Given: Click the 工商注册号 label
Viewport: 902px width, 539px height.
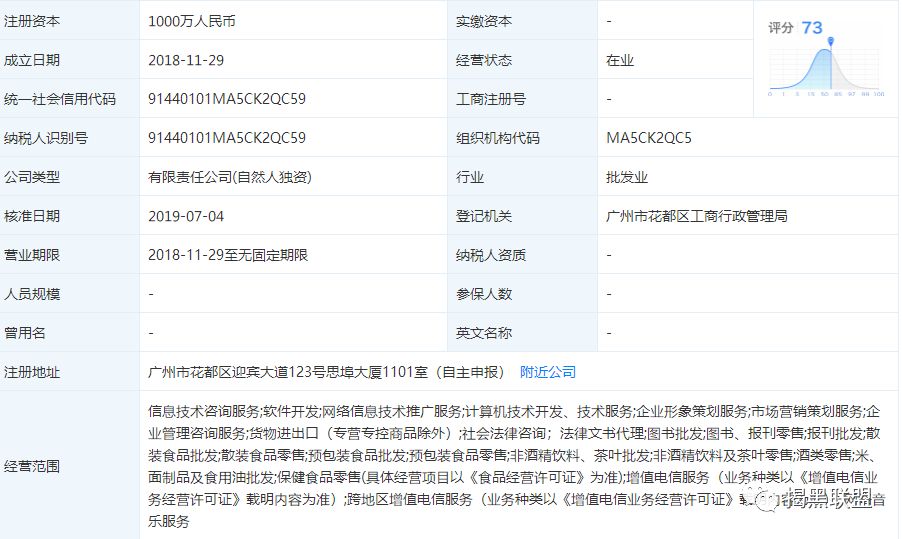Looking at the screenshot, I should (x=491, y=99).
